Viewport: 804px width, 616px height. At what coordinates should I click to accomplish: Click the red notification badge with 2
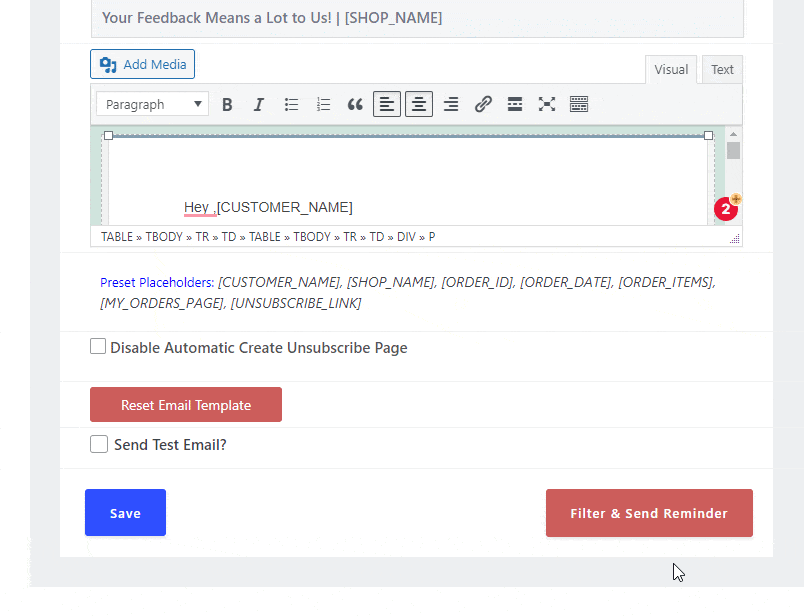tap(726, 209)
